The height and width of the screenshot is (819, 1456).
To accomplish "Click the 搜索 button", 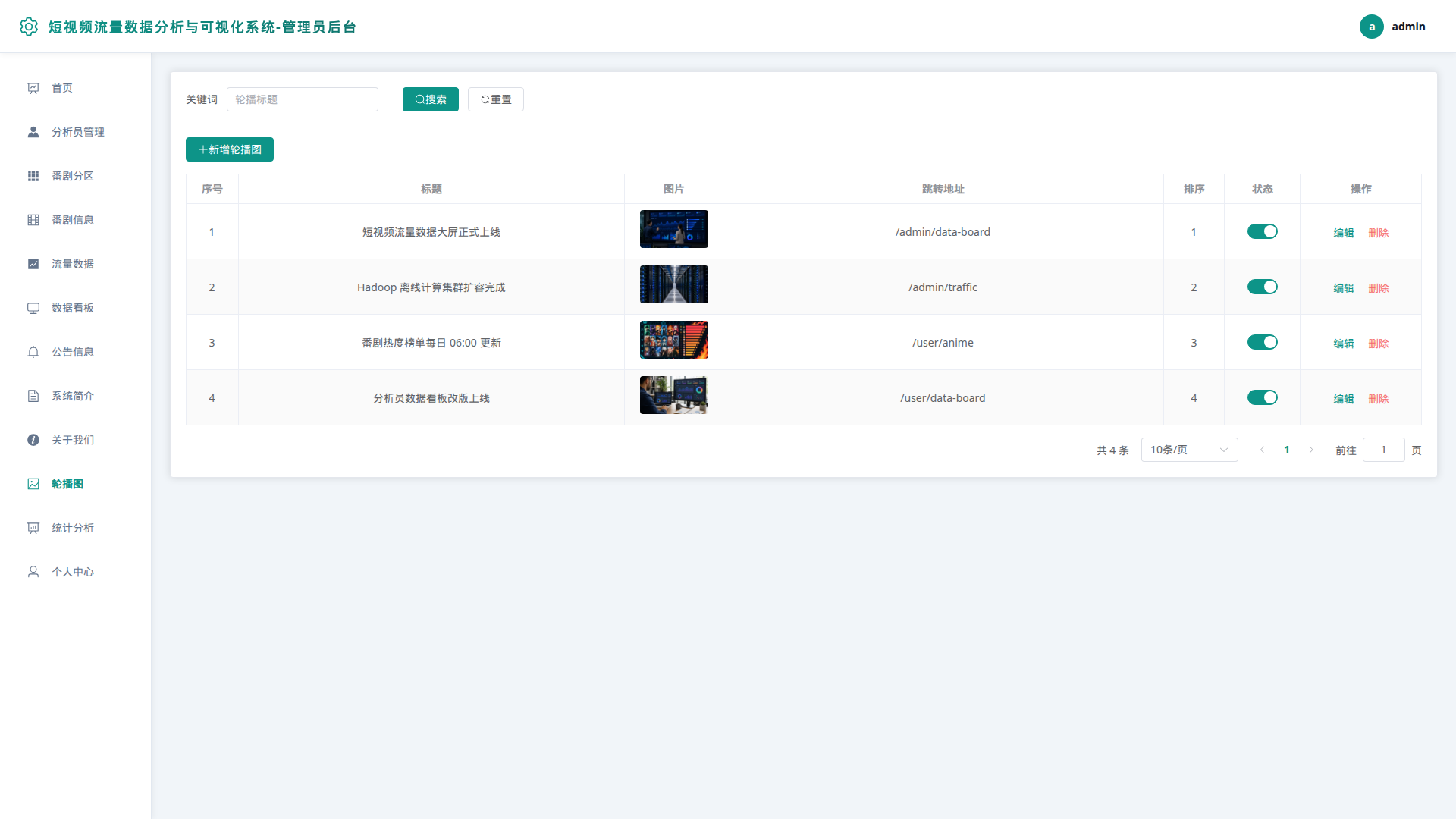I will [x=430, y=99].
